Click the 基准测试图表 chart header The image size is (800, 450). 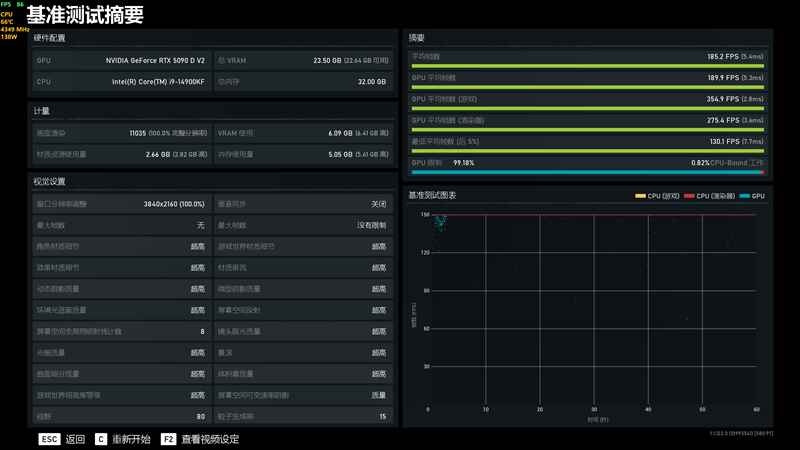tap(432, 195)
